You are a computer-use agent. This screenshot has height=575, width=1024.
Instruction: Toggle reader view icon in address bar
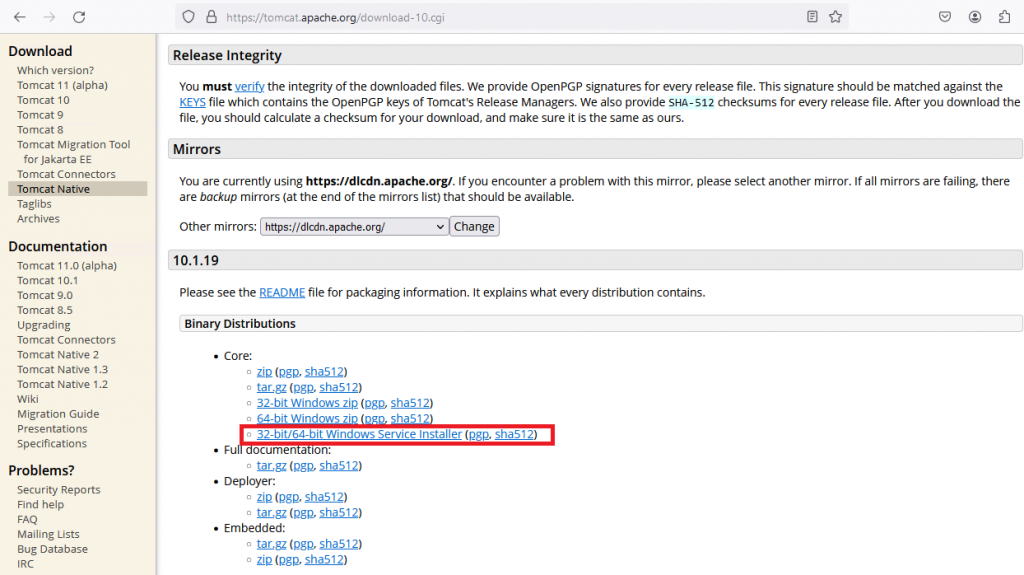(812, 17)
